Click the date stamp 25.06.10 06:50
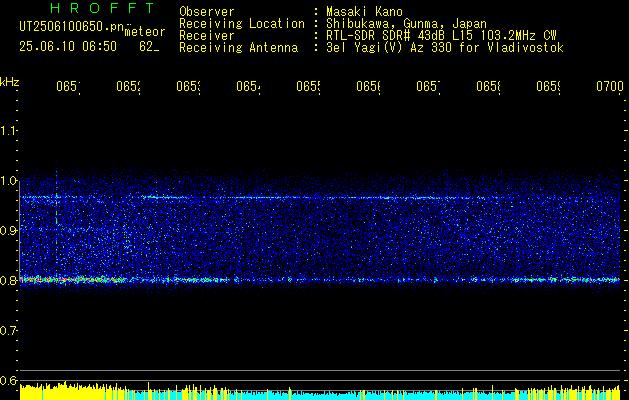Screen dimensions: 629x400 point(68,47)
